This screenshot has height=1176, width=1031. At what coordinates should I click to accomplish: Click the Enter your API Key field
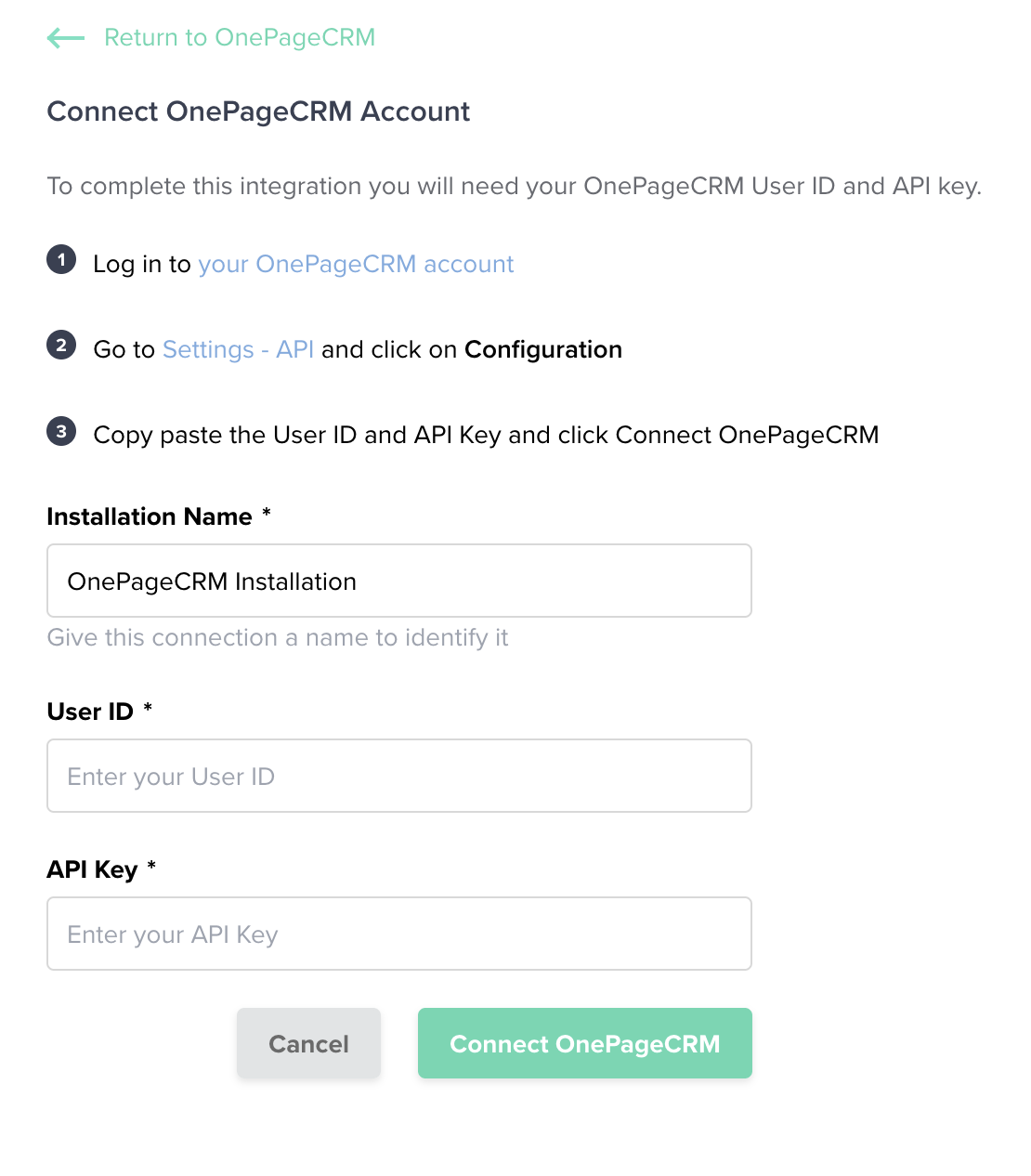398,934
